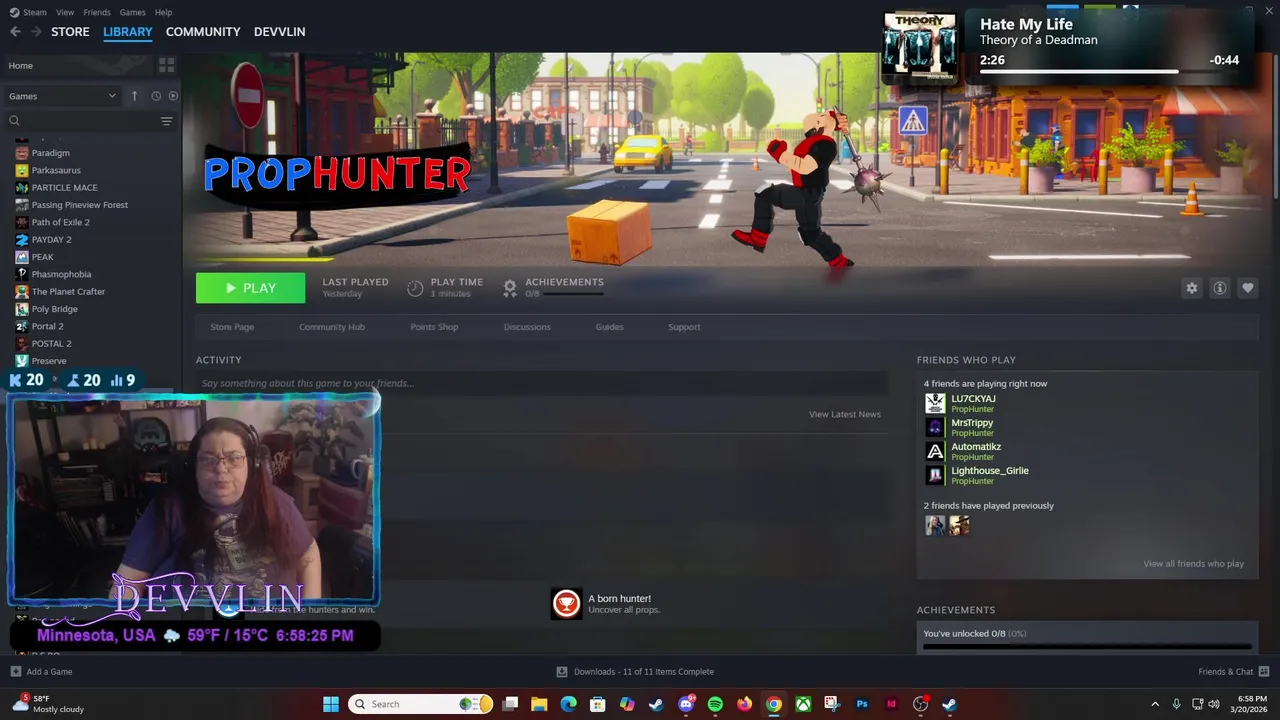Filter by recent using the clock icon
Viewport: 1280px width, 720px height.
[156, 96]
